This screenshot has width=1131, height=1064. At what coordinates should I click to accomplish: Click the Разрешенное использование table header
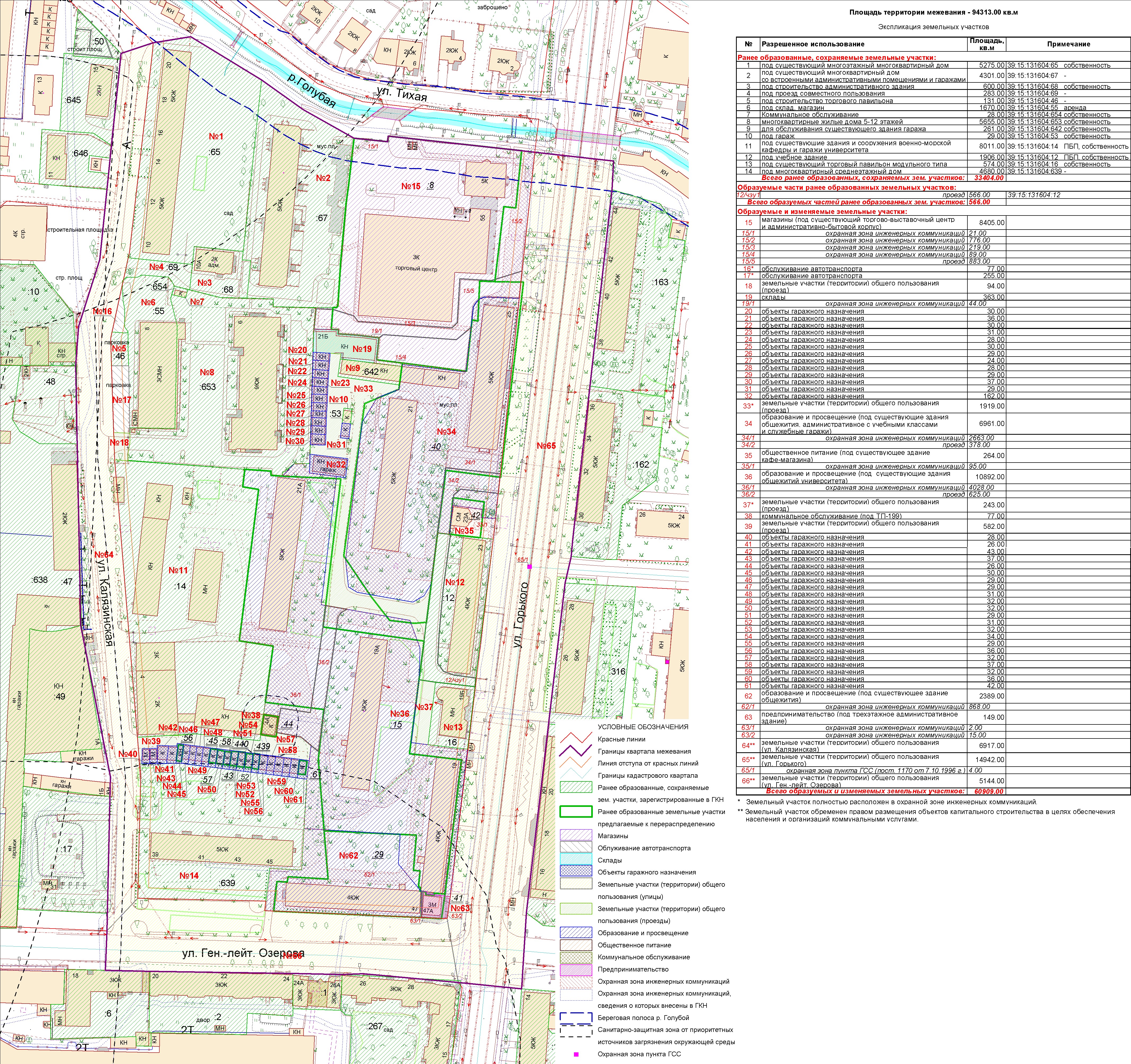pyautogui.click(x=812, y=44)
